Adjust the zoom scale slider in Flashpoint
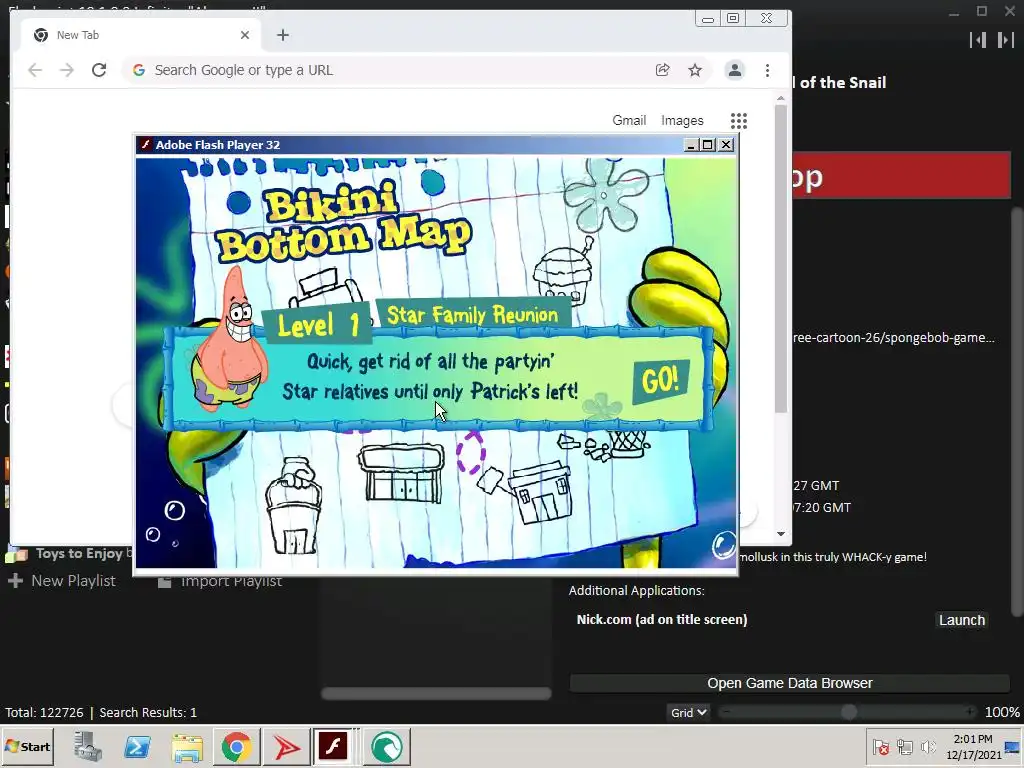This screenshot has height=768, width=1024. point(848,712)
